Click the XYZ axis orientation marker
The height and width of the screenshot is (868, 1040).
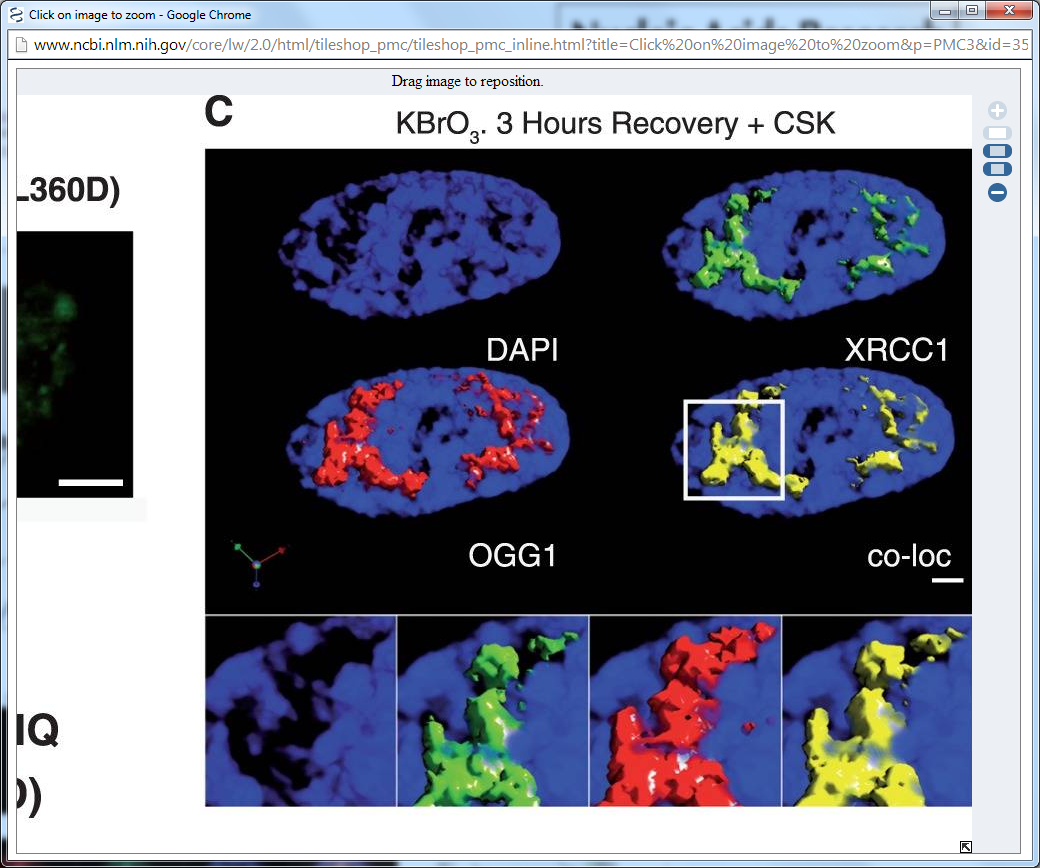tap(258, 564)
